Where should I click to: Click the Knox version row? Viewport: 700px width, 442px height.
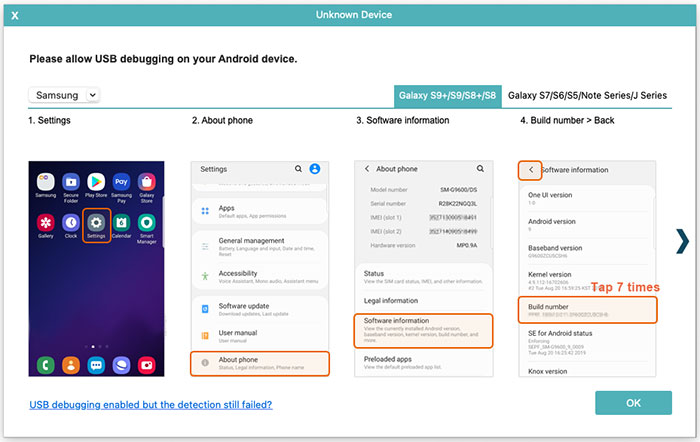click(587, 371)
